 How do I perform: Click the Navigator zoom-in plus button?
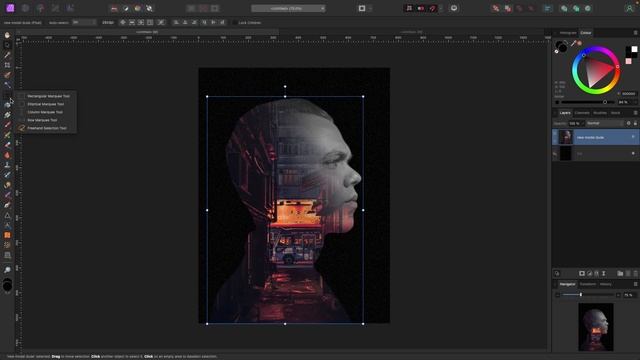618,295
